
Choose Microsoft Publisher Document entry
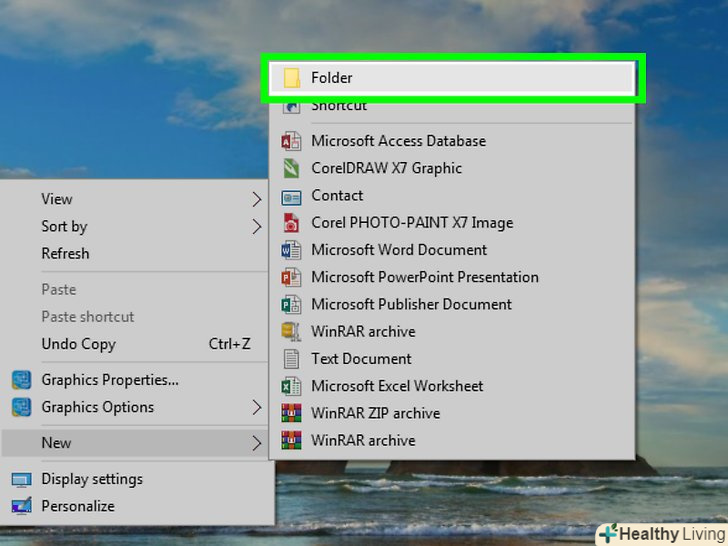[x=411, y=304]
